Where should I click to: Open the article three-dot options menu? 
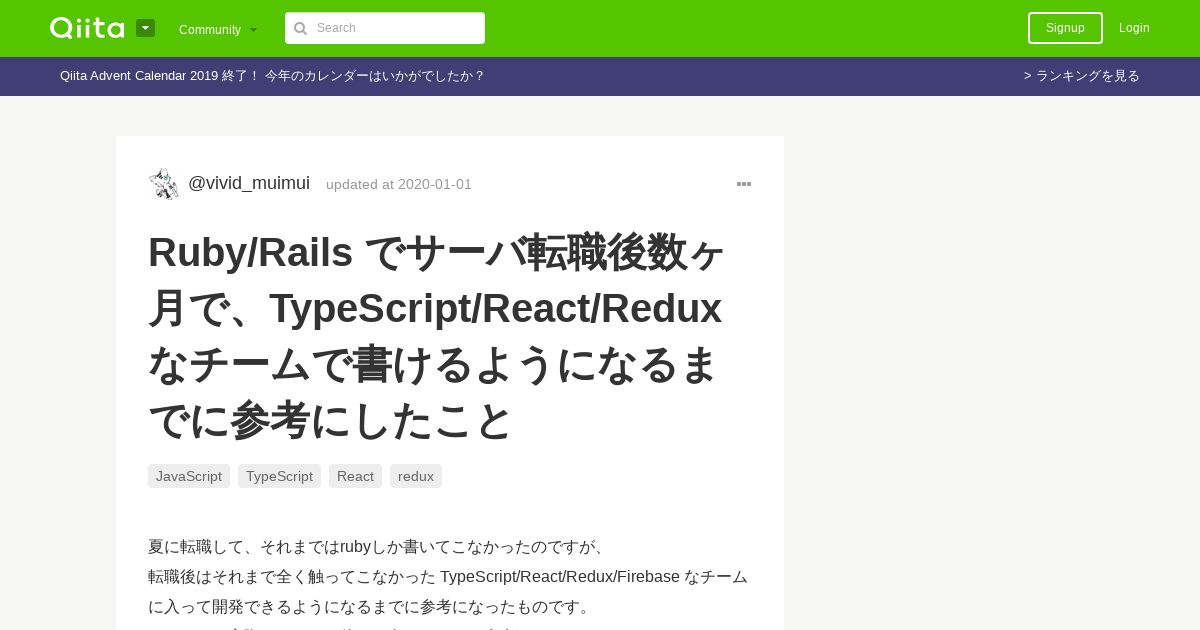[744, 184]
